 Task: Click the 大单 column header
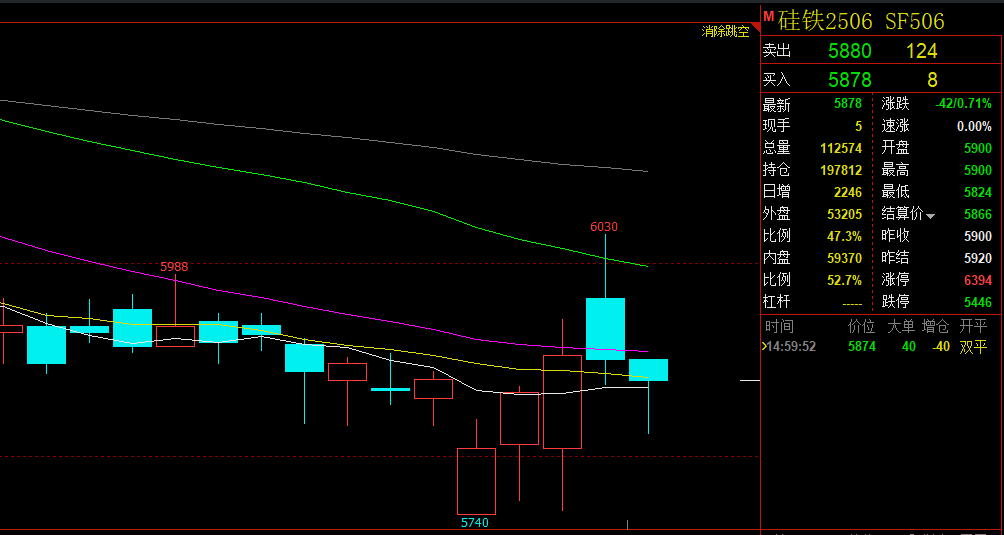900,327
